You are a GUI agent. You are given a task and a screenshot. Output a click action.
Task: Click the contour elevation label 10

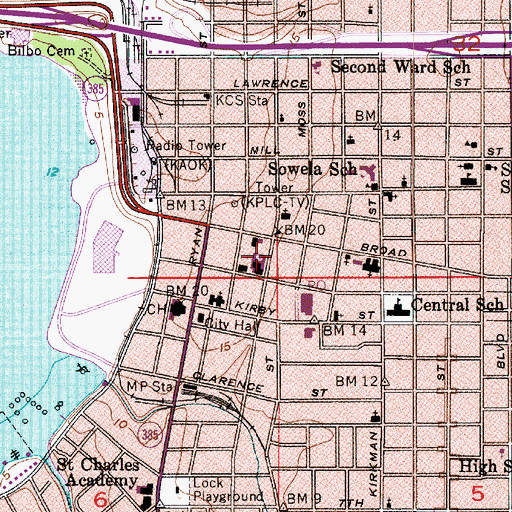point(120,424)
